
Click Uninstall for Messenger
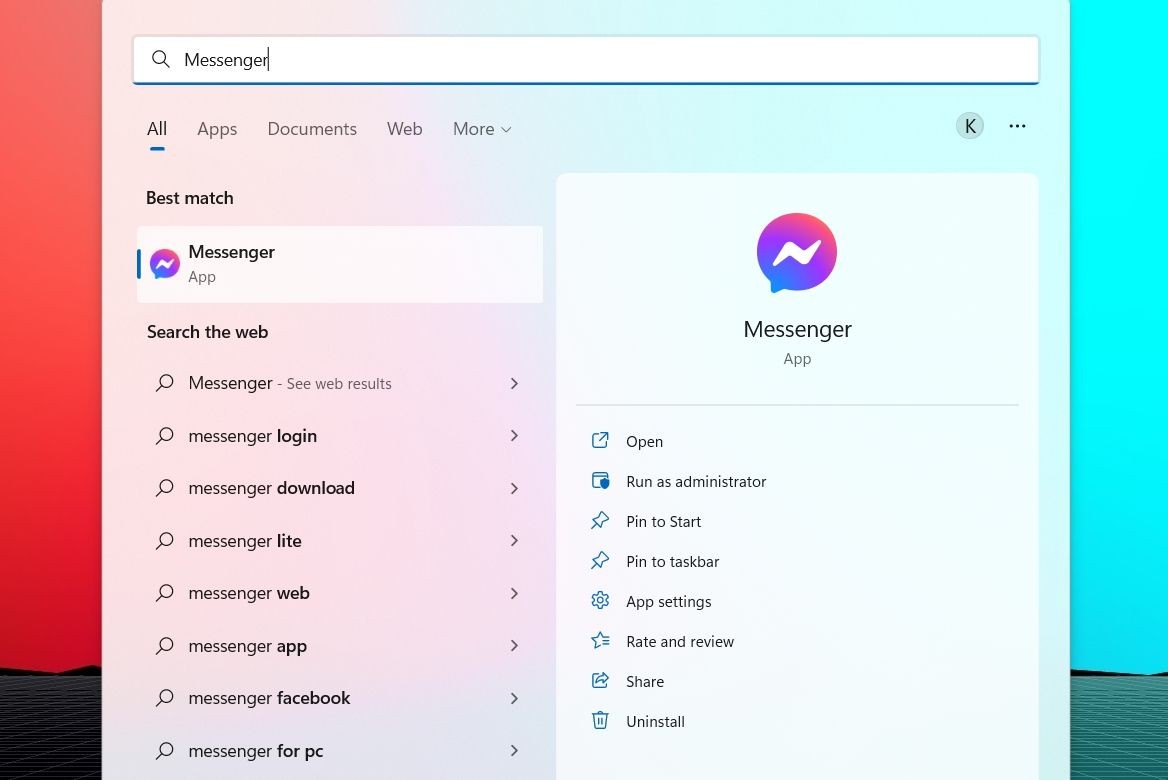pos(655,721)
